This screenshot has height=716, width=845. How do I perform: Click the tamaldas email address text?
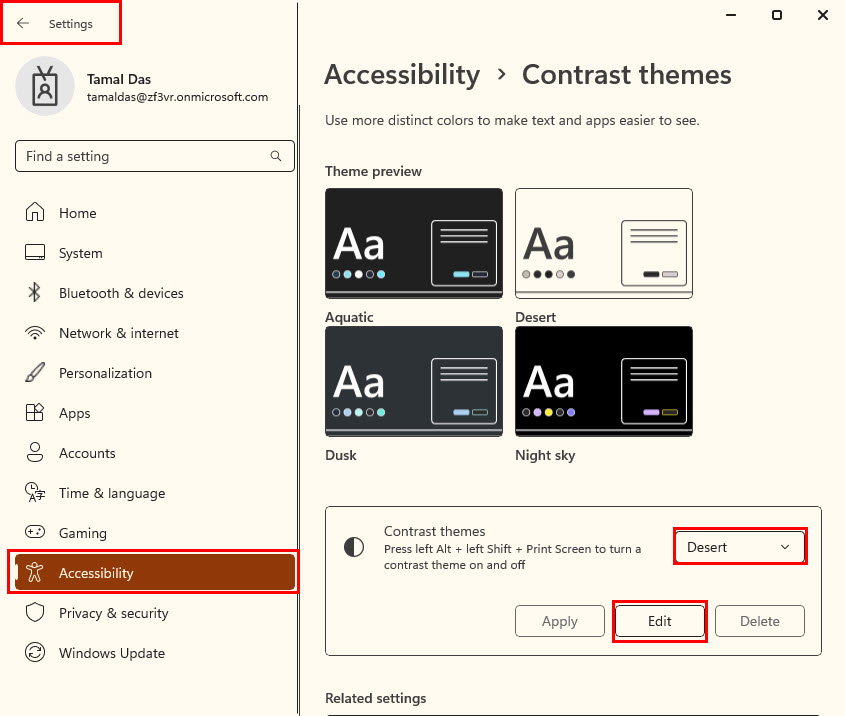coord(177,97)
